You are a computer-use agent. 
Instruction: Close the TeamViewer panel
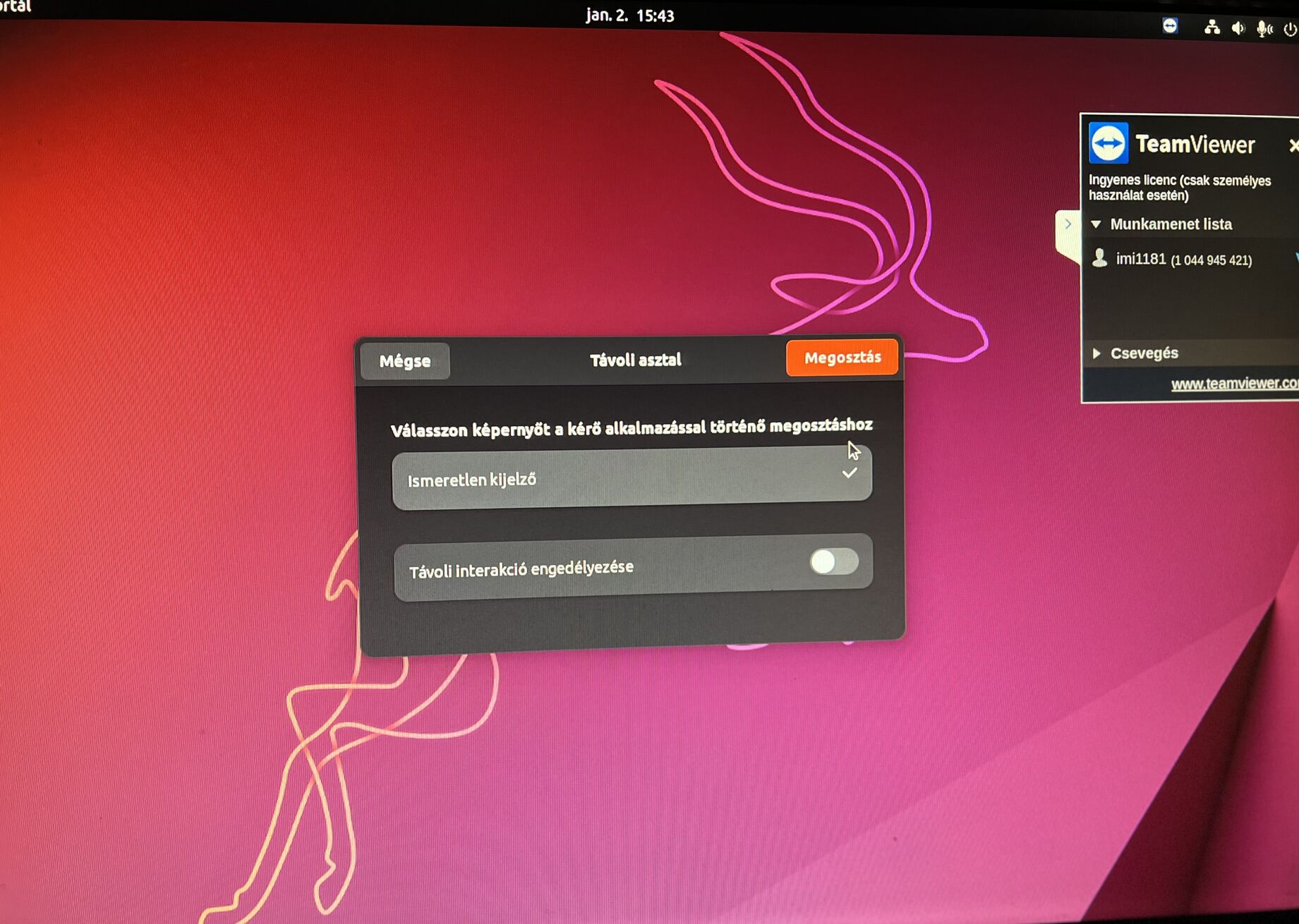pos(1293,146)
